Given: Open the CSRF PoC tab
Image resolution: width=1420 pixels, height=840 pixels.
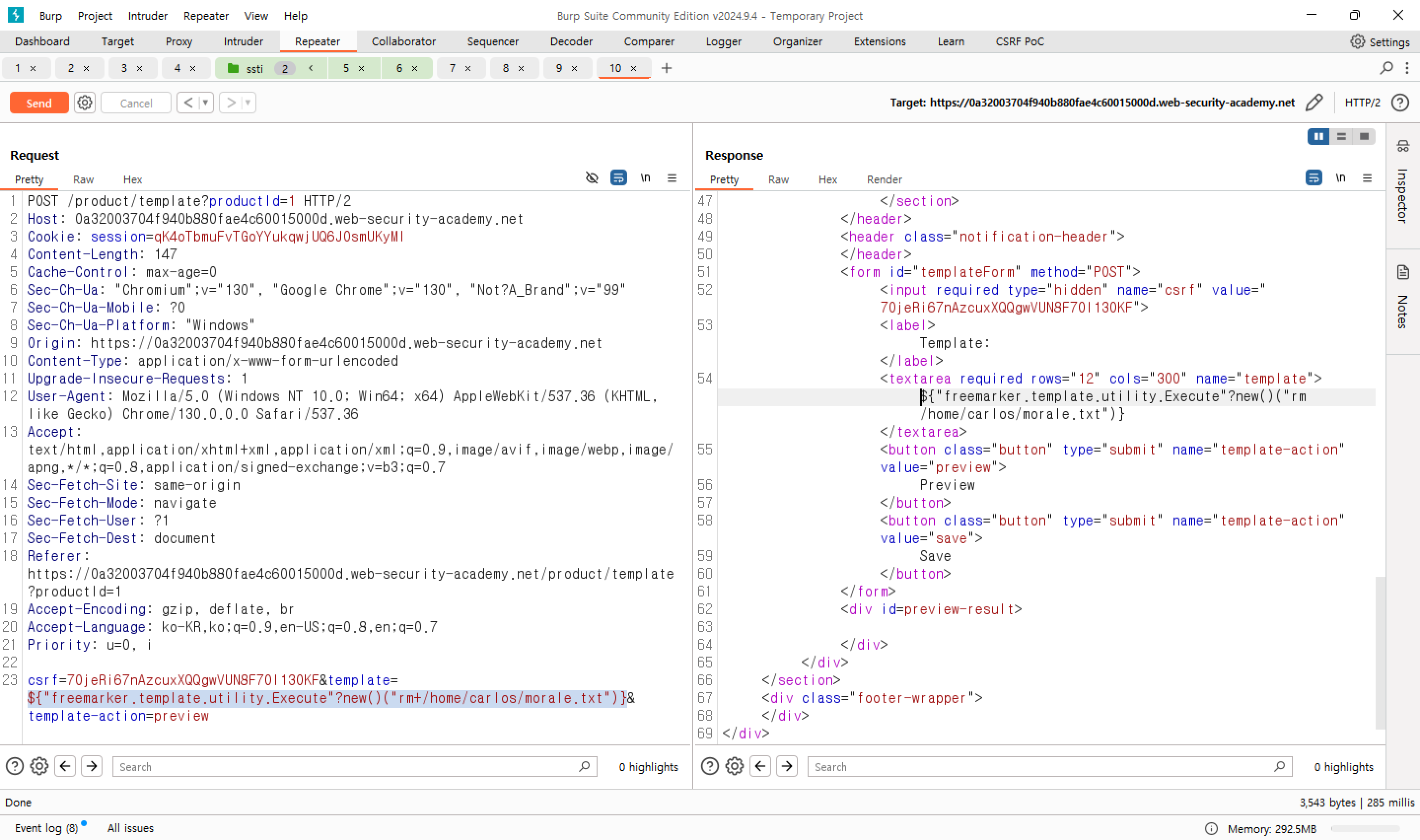Looking at the screenshot, I should point(1020,41).
